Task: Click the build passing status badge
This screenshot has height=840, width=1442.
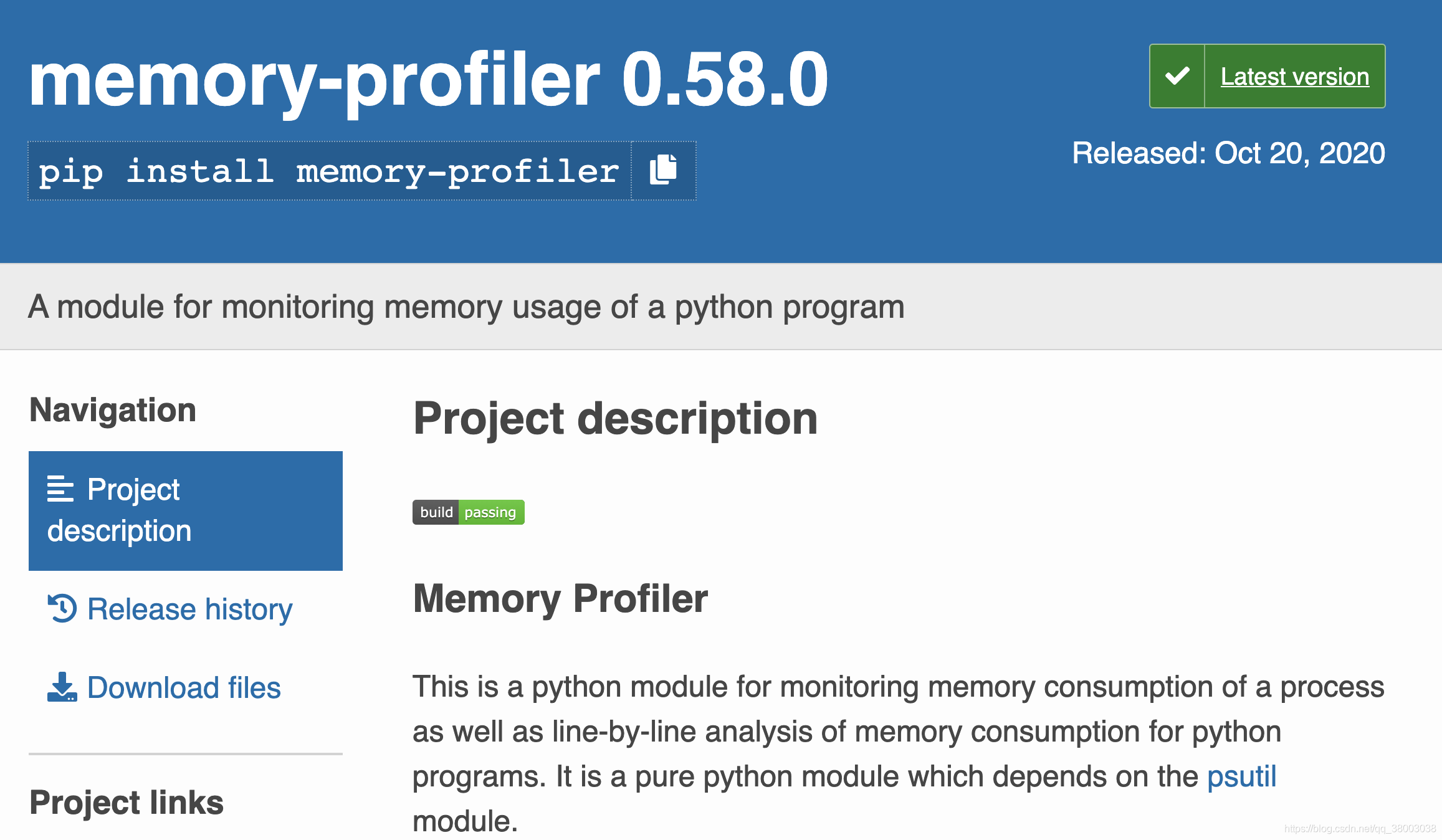Action: coord(469,512)
